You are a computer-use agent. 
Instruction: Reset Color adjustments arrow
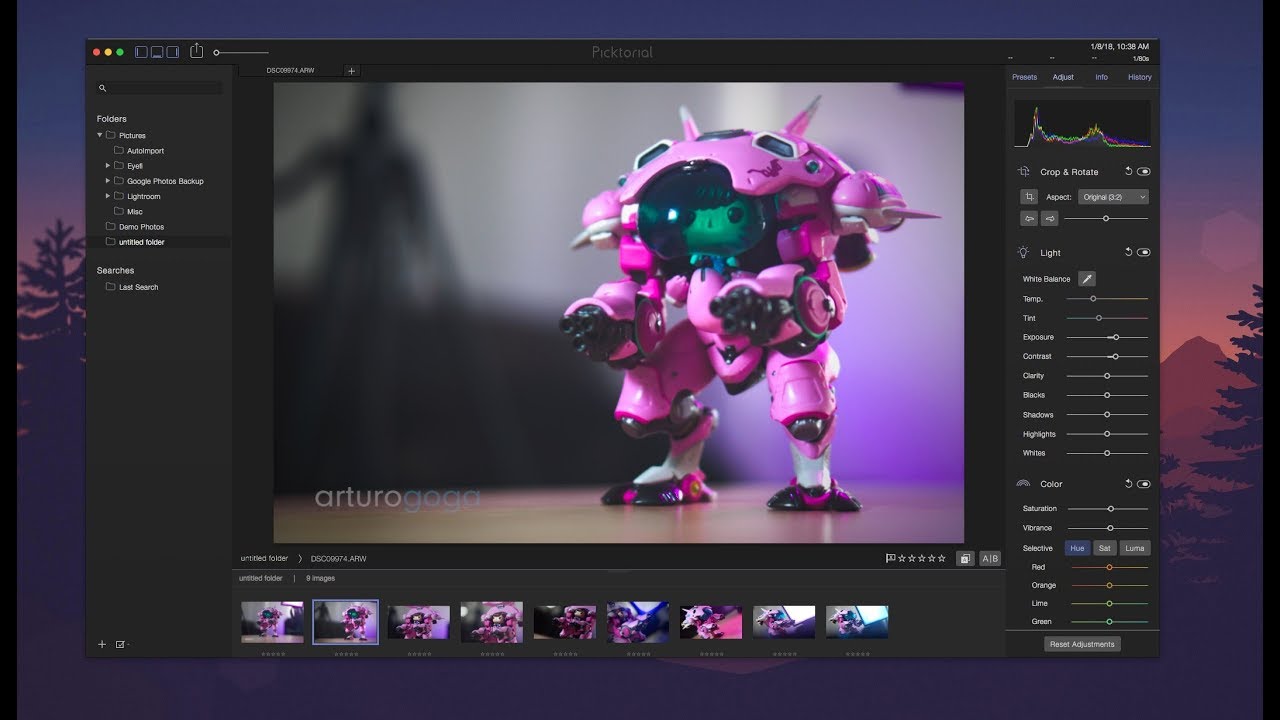pyautogui.click(x=1128, y=484)
